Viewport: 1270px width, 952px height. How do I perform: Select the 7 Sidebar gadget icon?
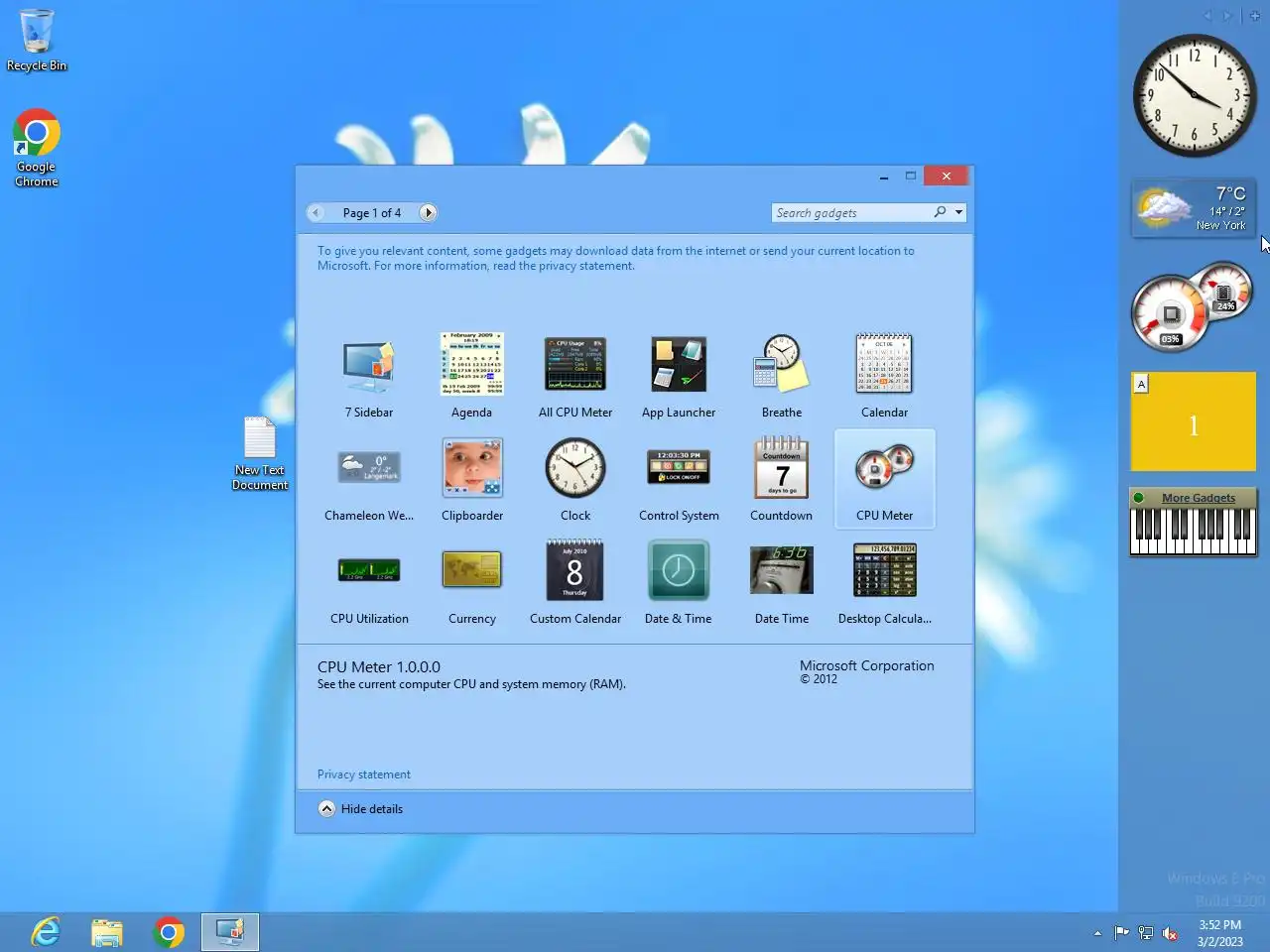[369, 365]
